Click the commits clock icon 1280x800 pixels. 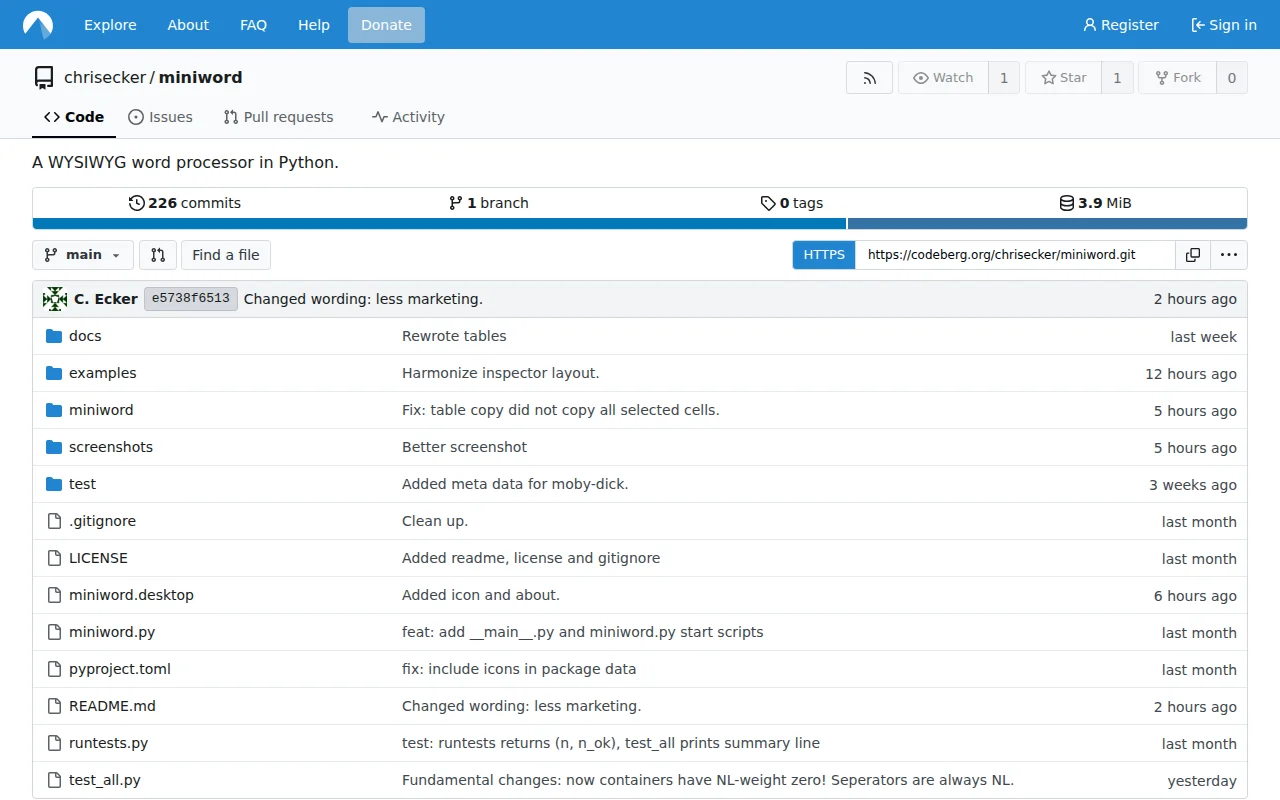(x=137, y=203)
